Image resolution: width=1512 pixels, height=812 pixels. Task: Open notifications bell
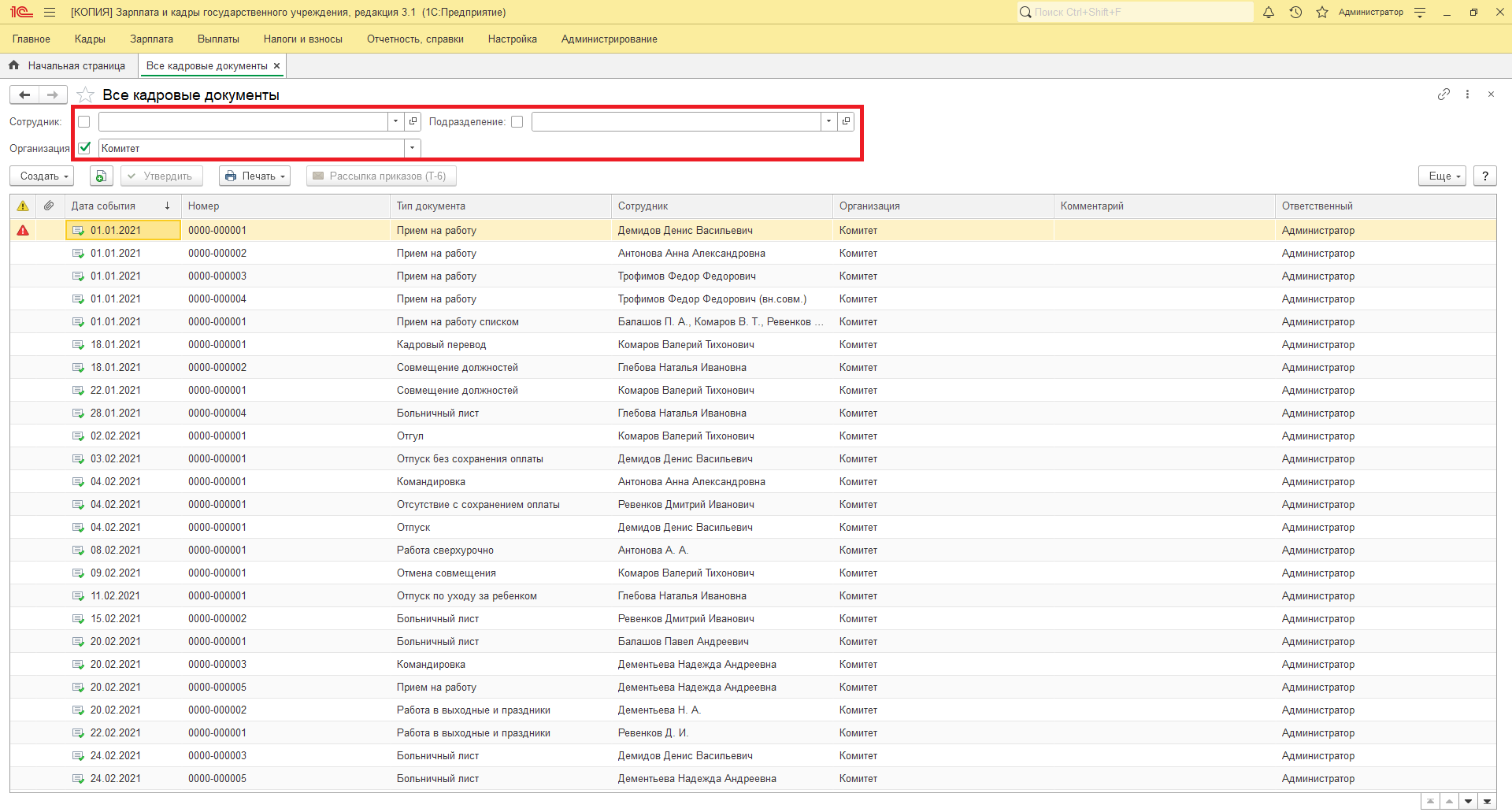1269,12
